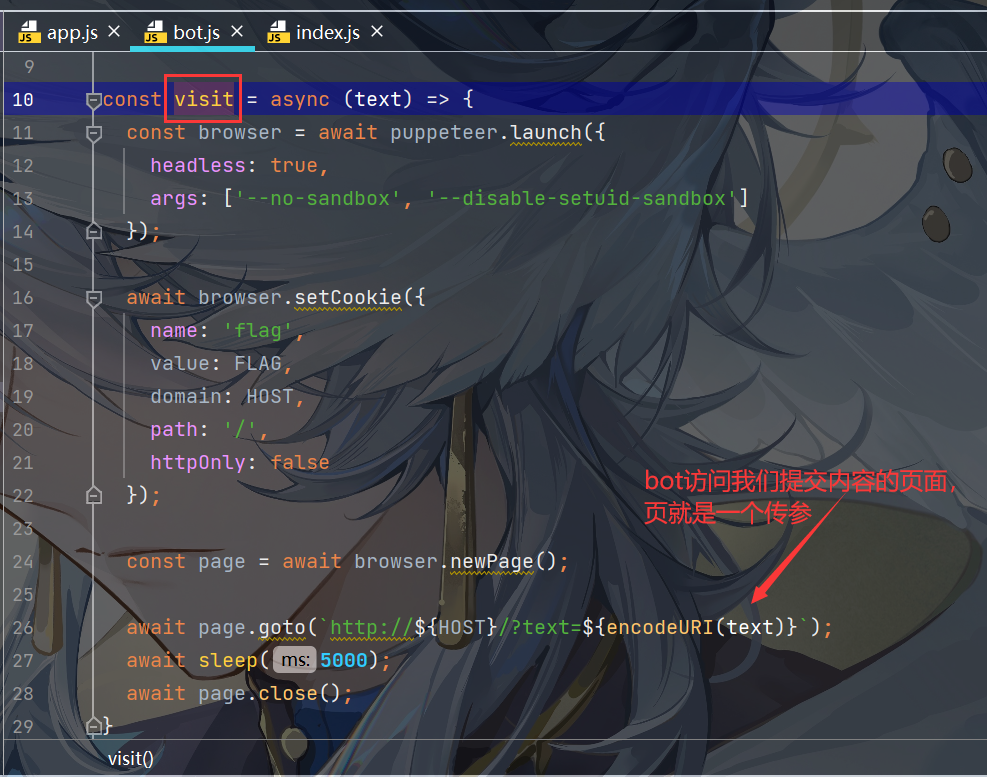Fold the function end marker at line 29
The width and height of the screenshot is (987, 777).
click(x=94, y=727)
